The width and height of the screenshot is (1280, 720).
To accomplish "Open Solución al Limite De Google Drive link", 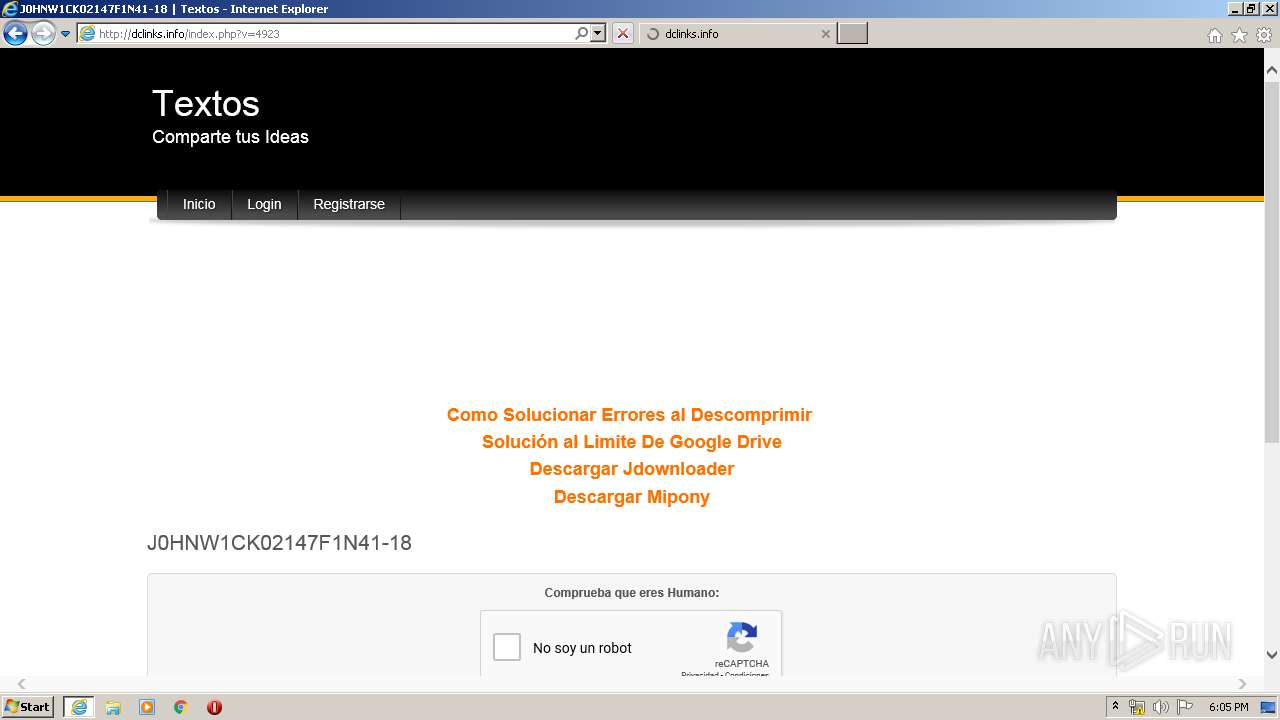I will (x=632, y=442).
